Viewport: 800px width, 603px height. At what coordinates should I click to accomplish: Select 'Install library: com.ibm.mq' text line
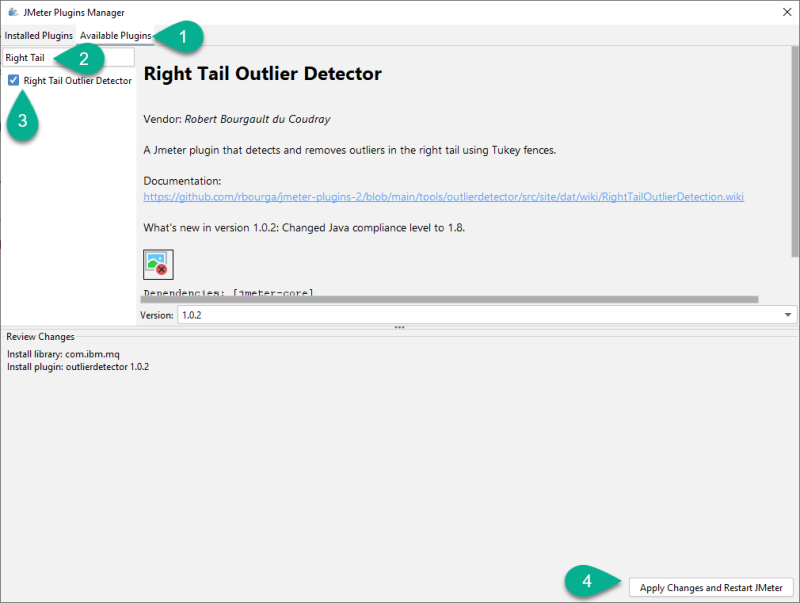(x=63, y=354)
